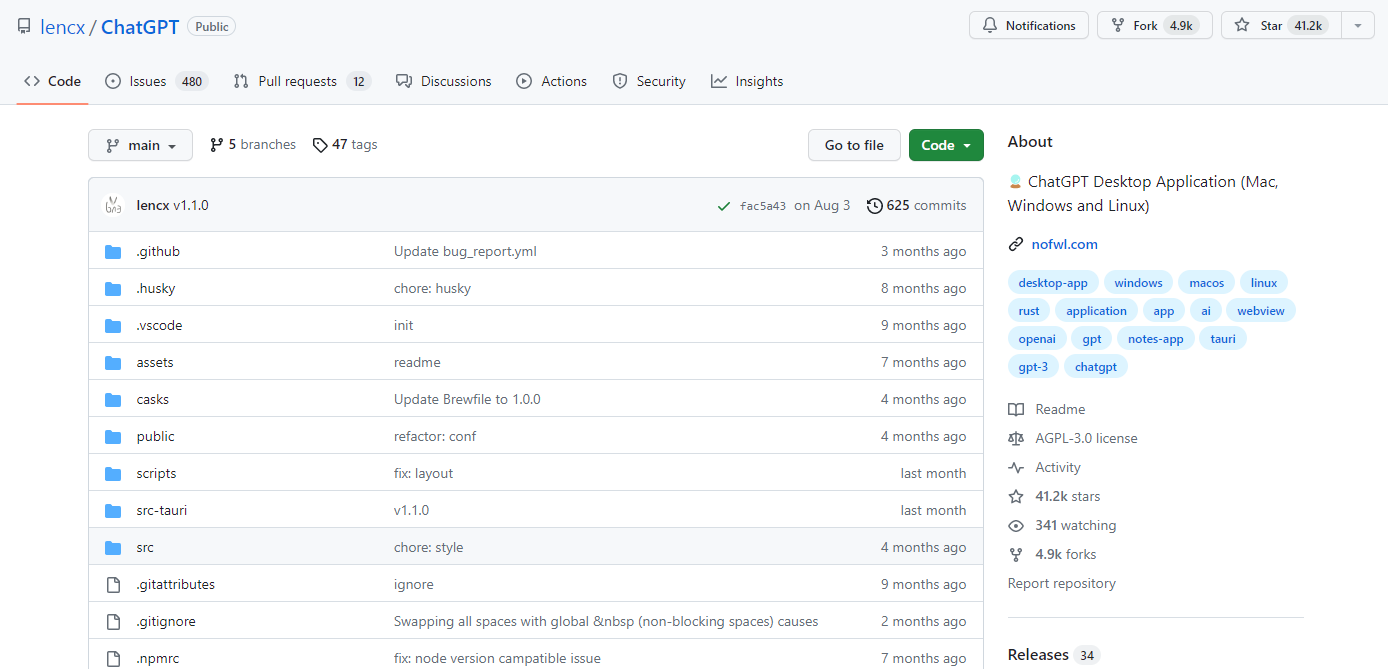Click the .github folder icon

(x=113, y=252)
